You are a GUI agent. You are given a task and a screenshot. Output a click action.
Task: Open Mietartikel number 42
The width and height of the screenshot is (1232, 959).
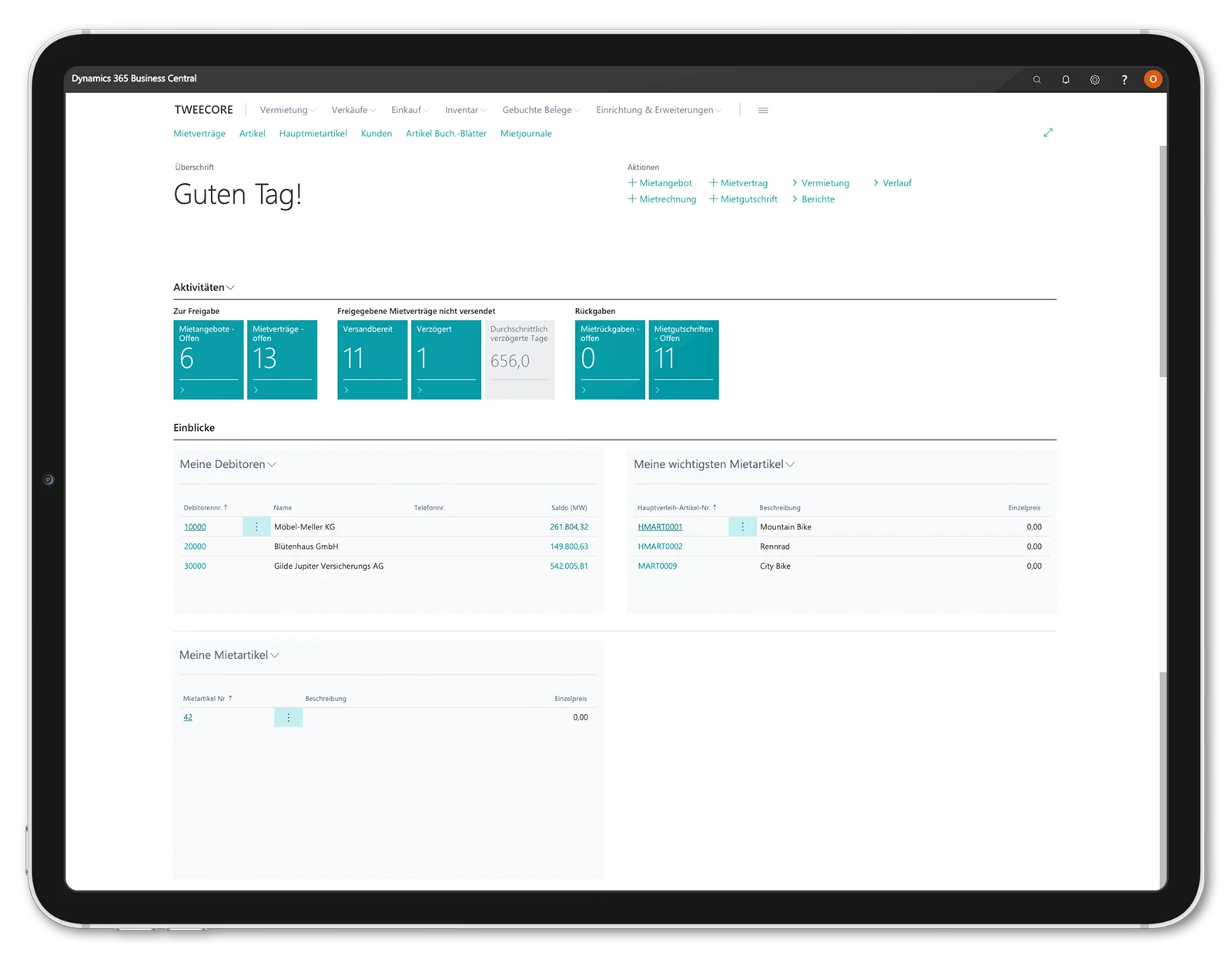coord(188,717)
